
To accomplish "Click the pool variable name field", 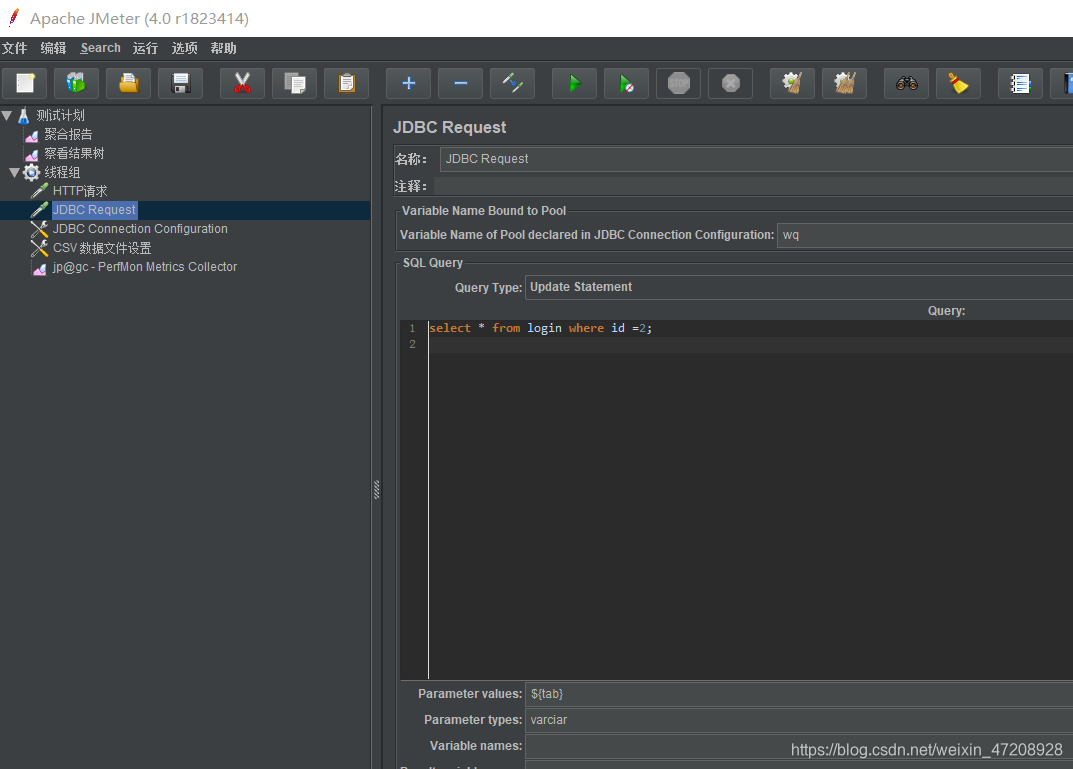I will (x=925, y=235).
